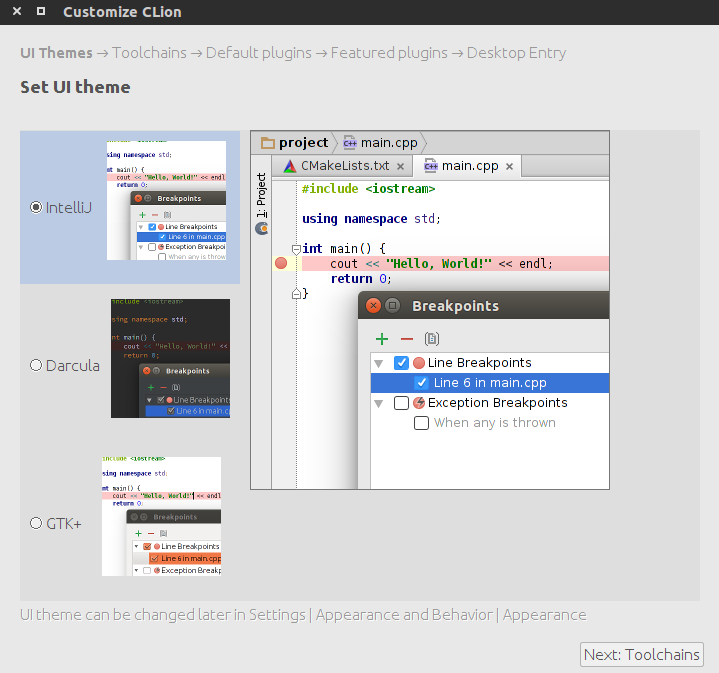The height and width of the screenshot is (673, 719).
Task: Maximize the Customize CLion window
Action: click(x=41, y=11)
